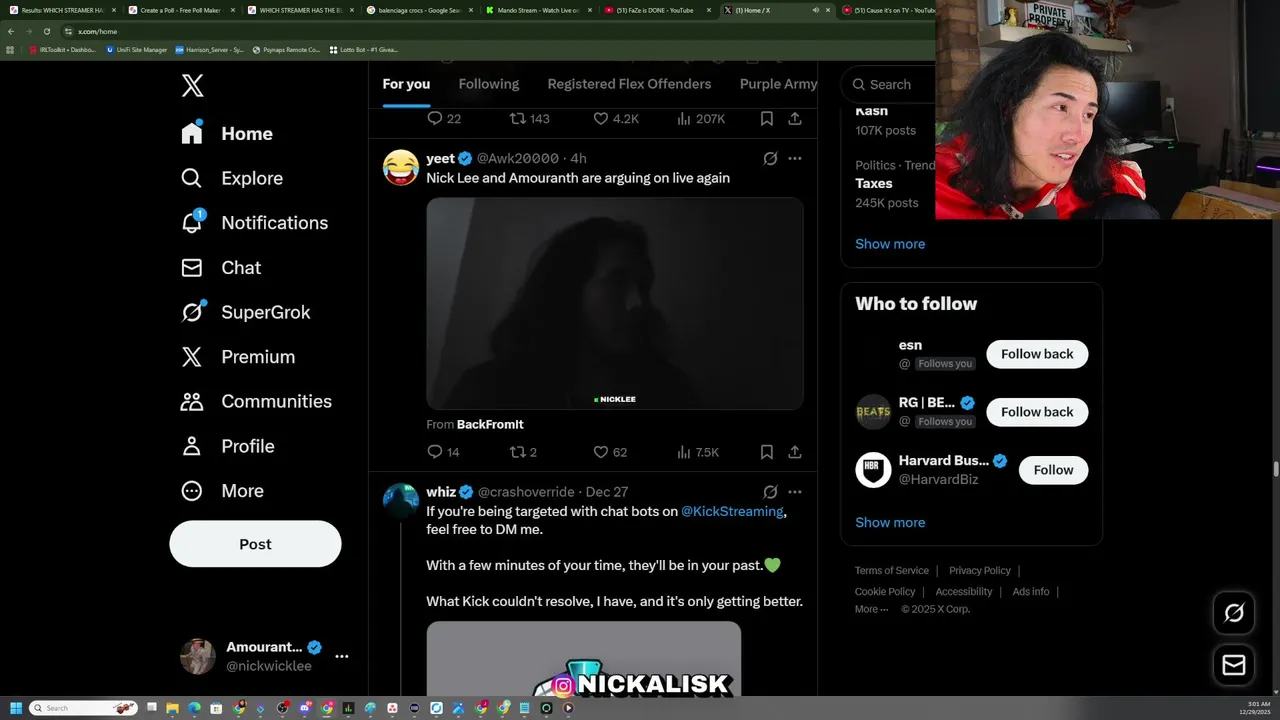The width and height of the screenshot is (1280, 720).
Task: Open account switcher dots beside @nickwicklee
Action: pos(342,656)
